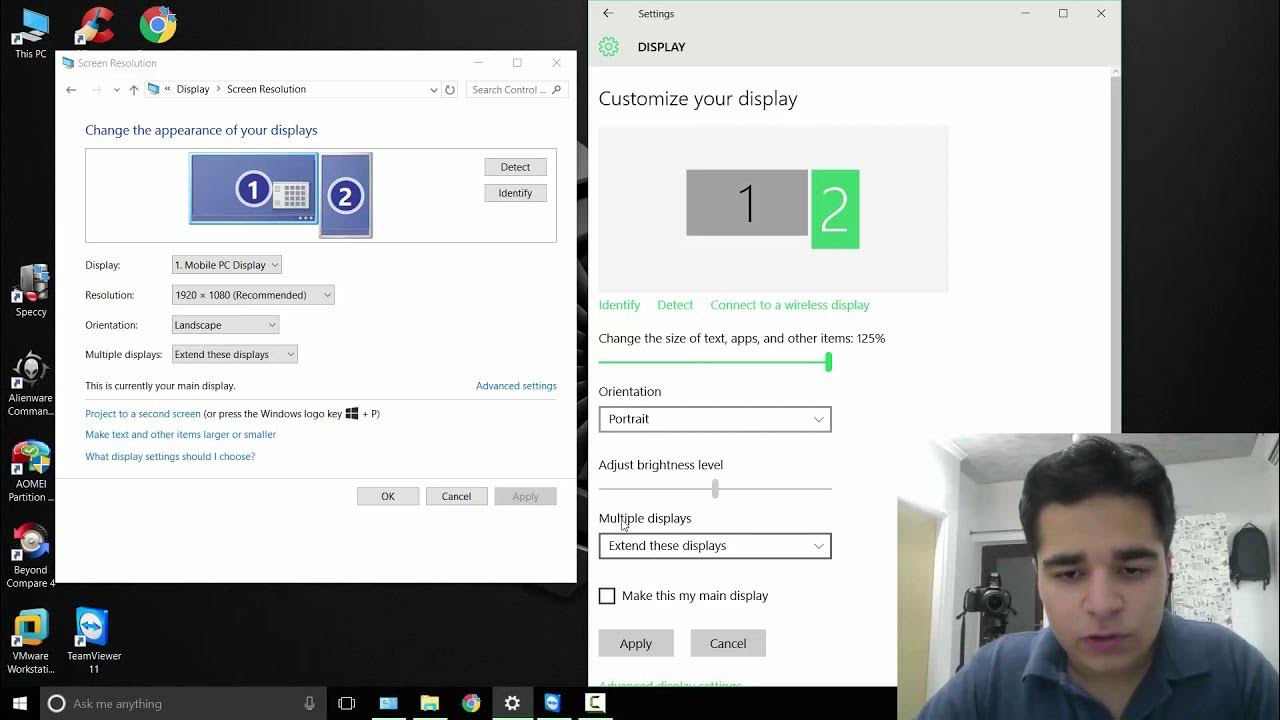Viewport: 1280px width, 720px height.
Task: Open Control Panel taskbar window icon
Action: [x=388, y=703]
